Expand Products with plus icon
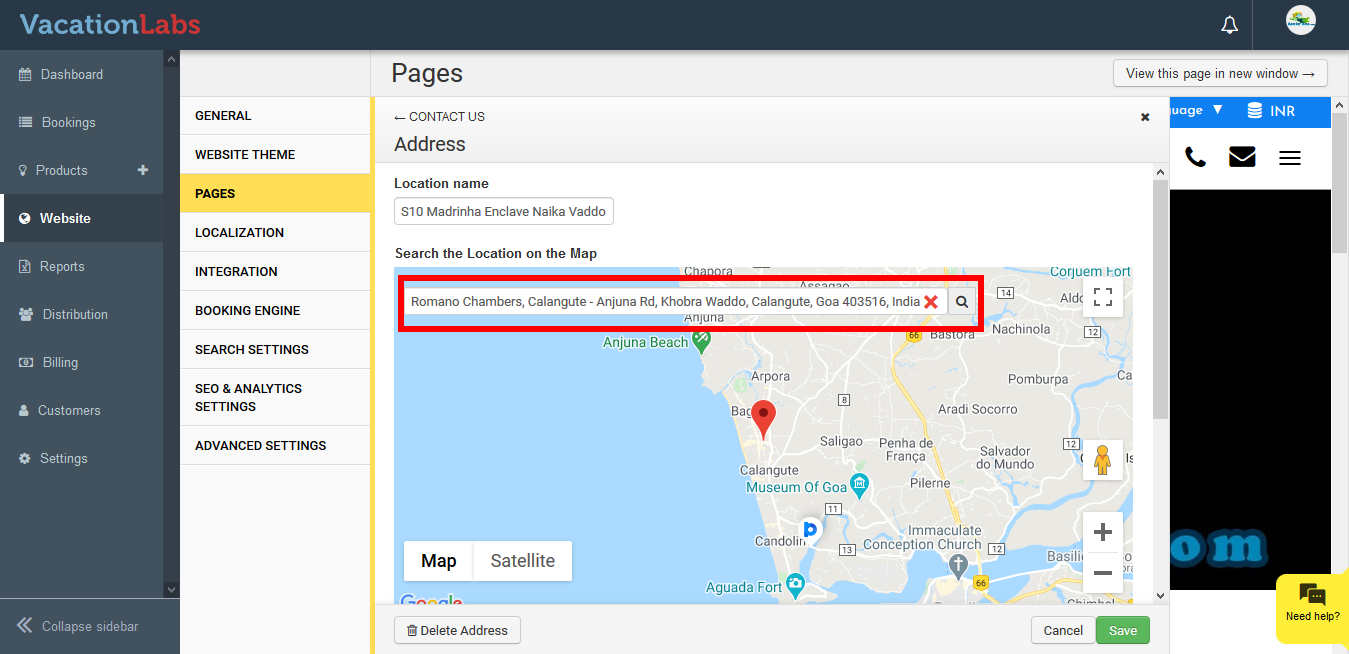The height and width of the screenshot is (654, 1349). (143, 170)
